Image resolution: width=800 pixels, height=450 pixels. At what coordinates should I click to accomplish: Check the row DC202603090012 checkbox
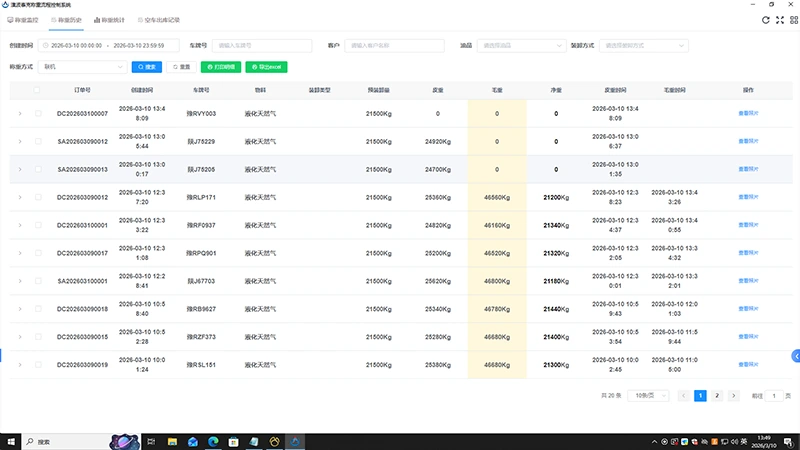click(x=38, y=197)
